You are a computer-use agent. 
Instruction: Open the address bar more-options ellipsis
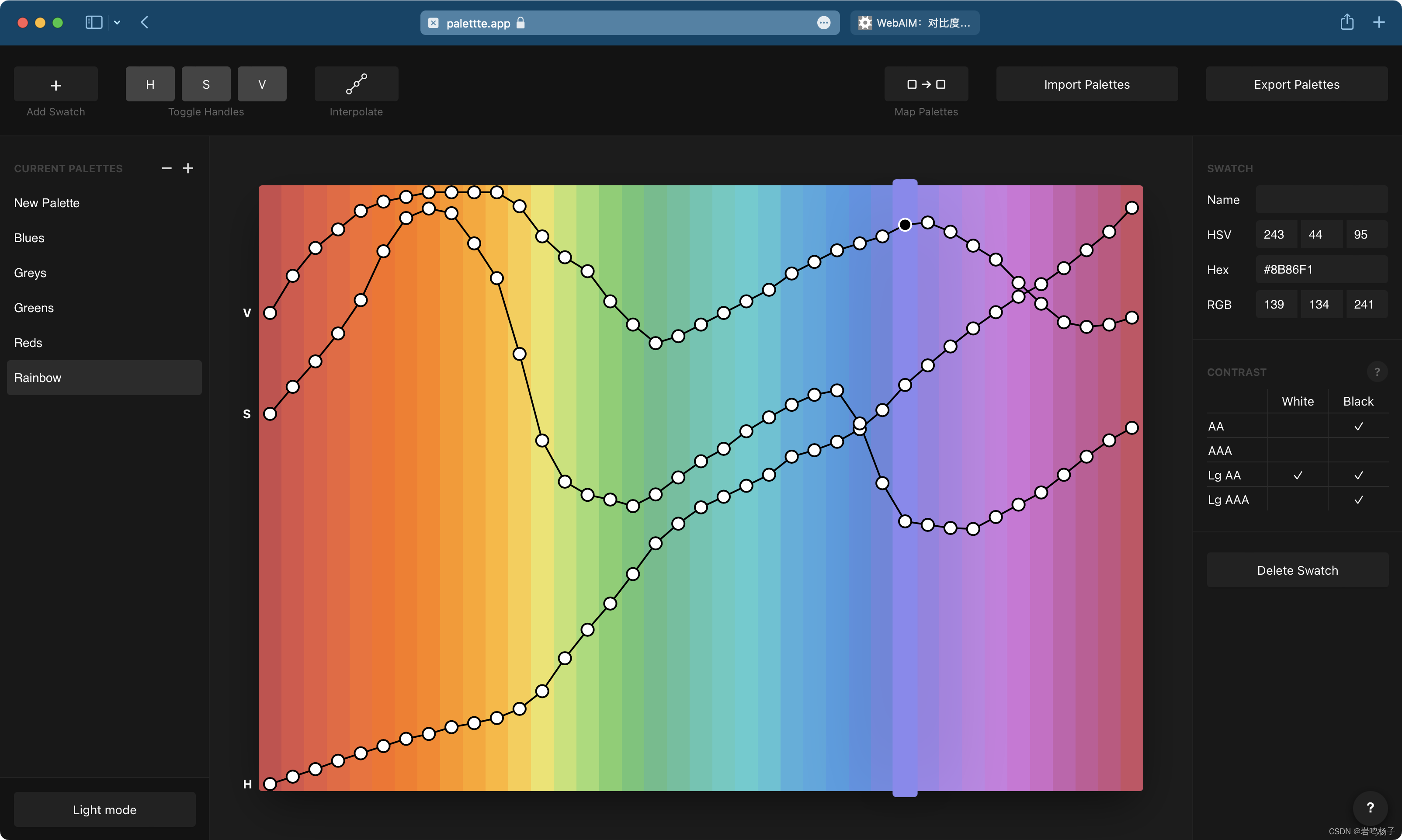[x=823, y=23]
